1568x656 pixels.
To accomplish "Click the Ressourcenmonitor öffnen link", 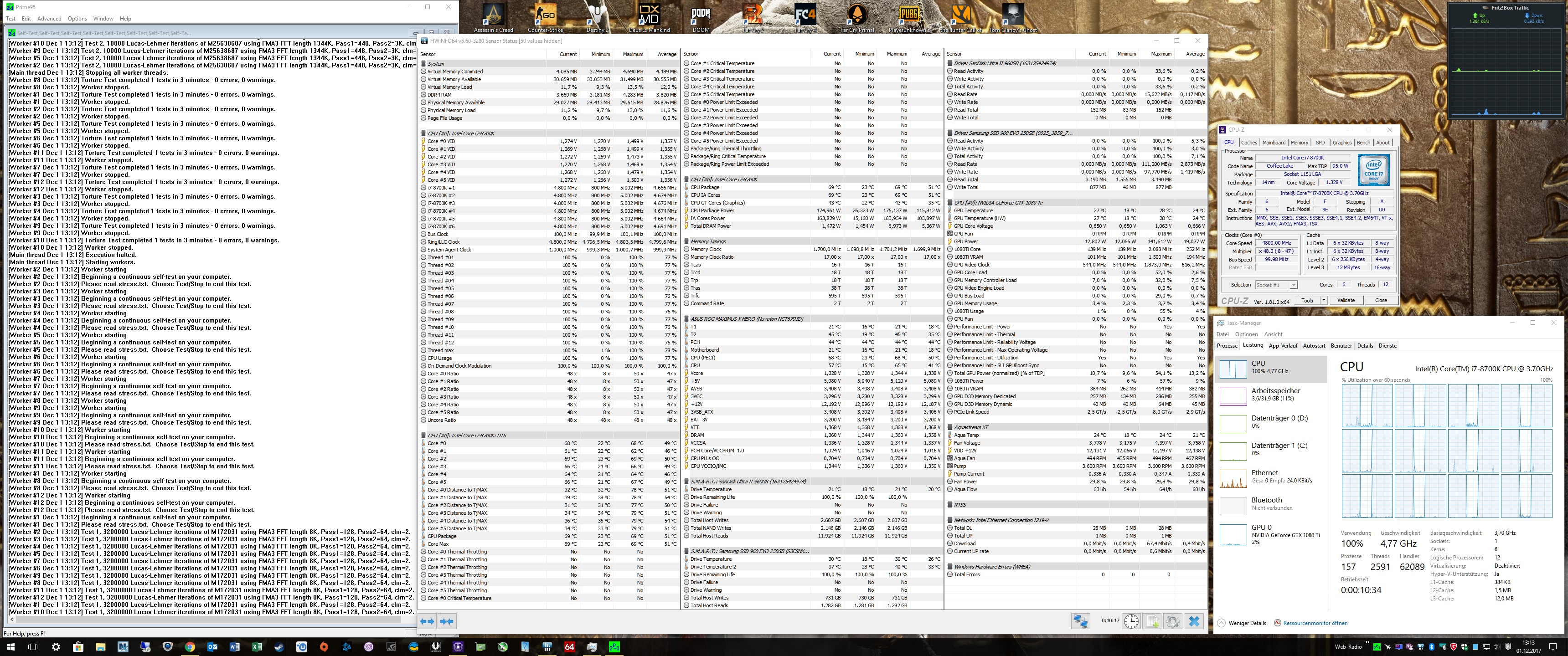I will tap(1315, 623).
